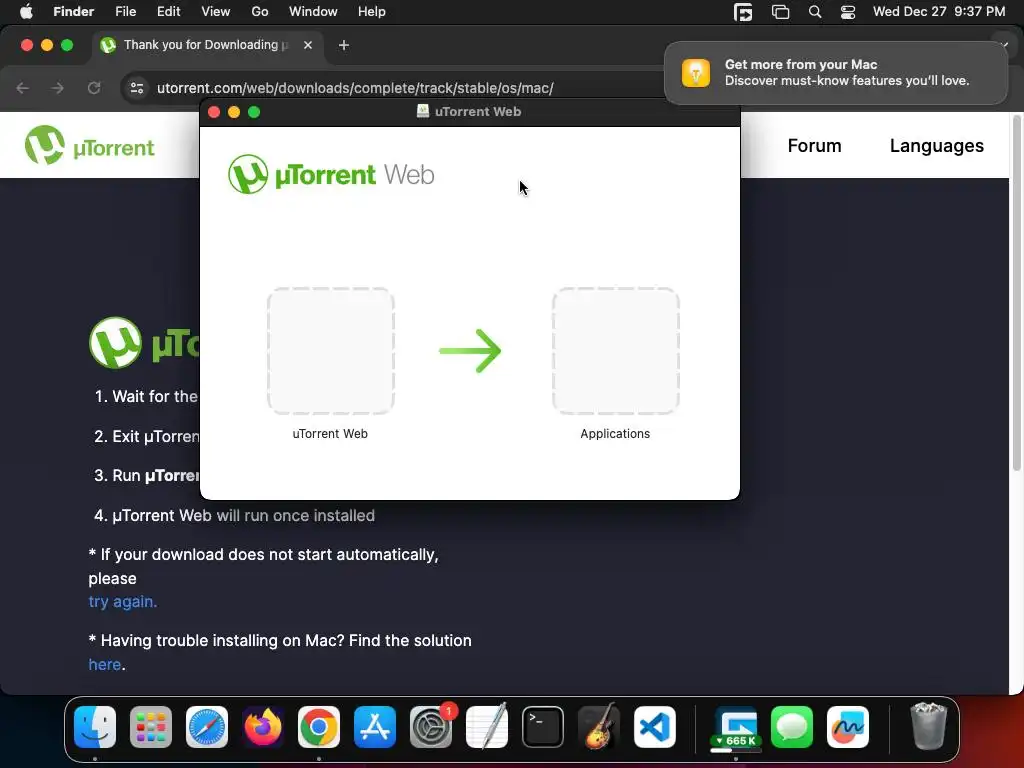This screenshot has height=768, width=1024.
Task: Close the Thank you for Downloading tab
Action: 308,45
